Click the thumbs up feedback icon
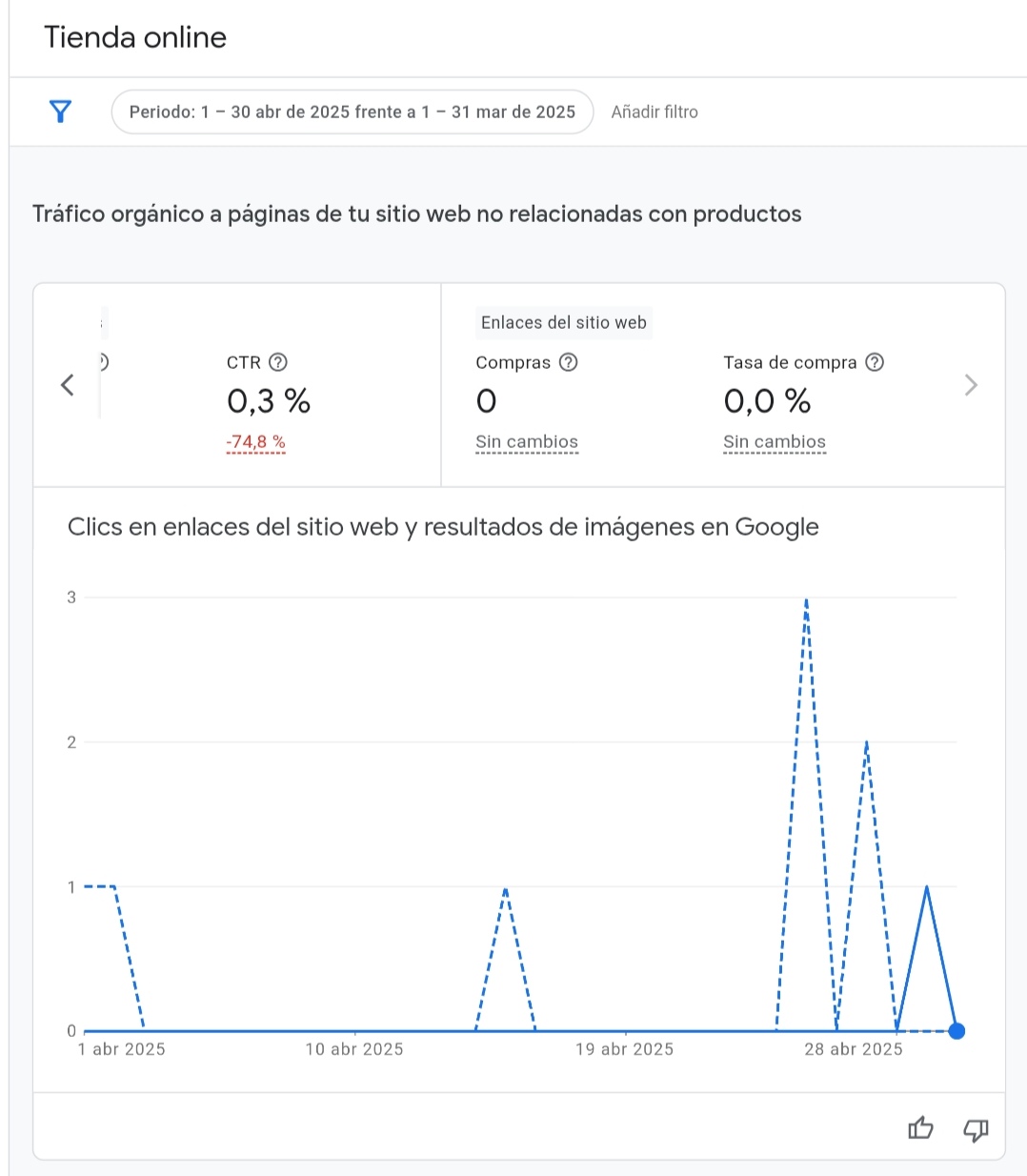The image size is (1027, 1176). coord(920,1129)
